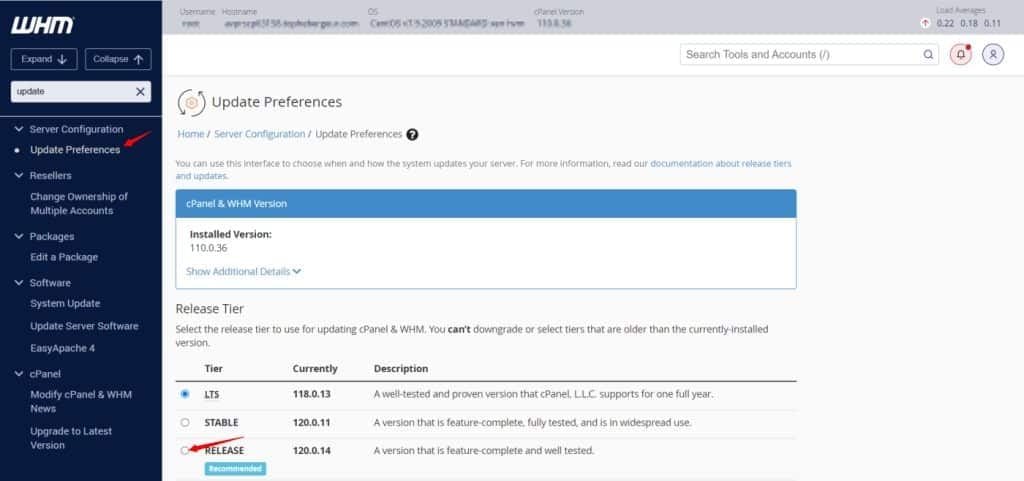
Task: Click the load averages arrow icon
Action: click(925, 23)
